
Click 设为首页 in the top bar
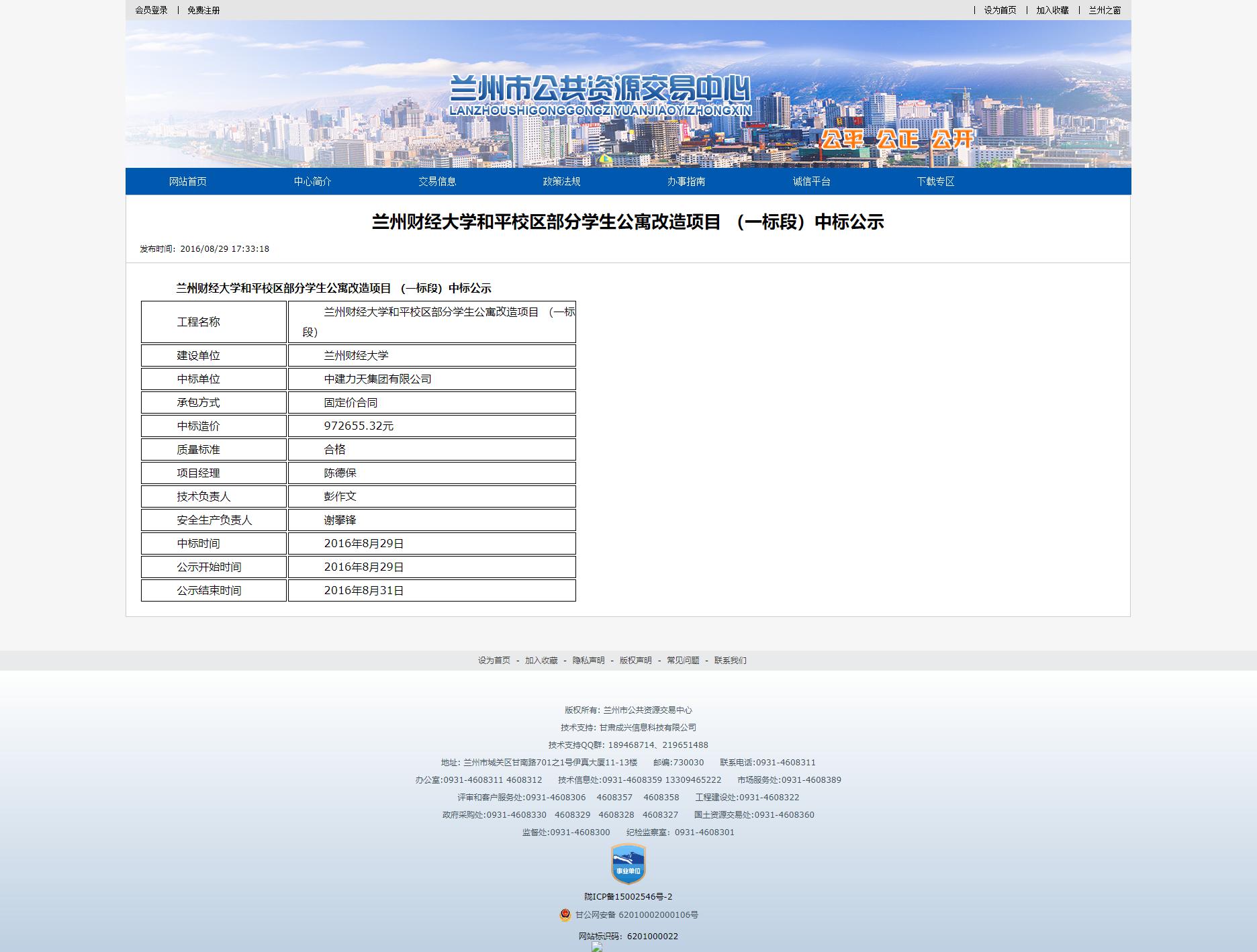[x=1000, y=10]
